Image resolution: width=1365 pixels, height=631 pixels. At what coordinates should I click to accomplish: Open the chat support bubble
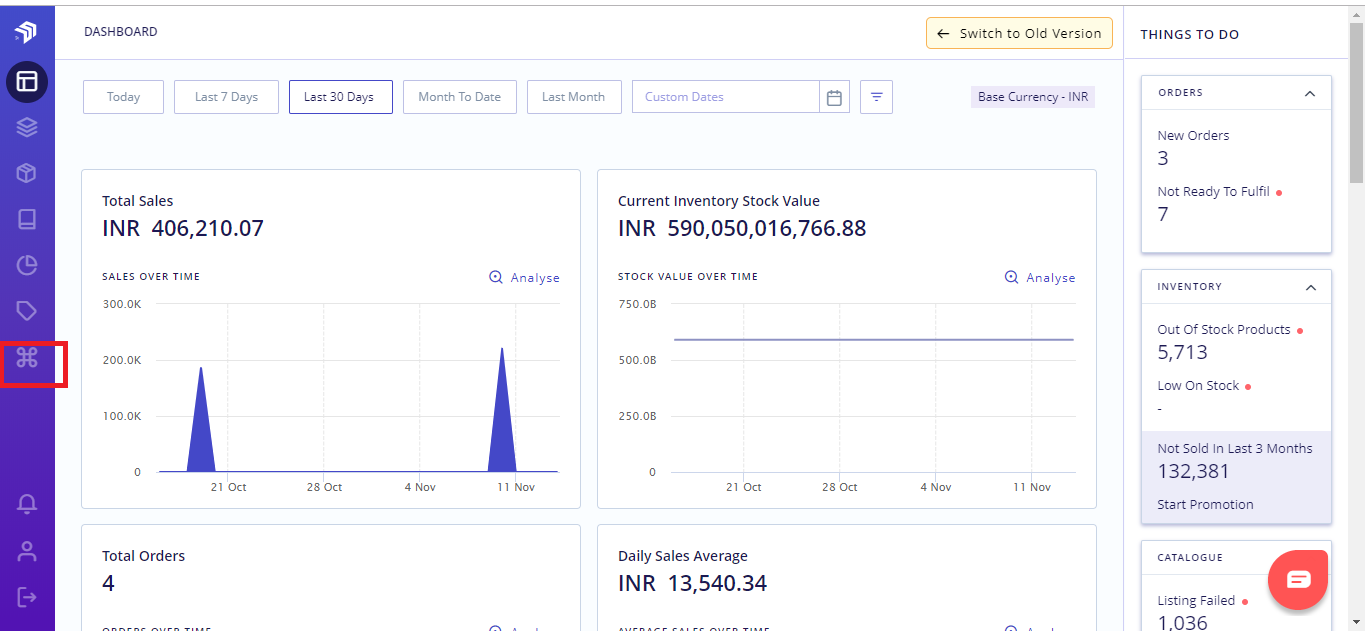click(x=1298, y=579)
